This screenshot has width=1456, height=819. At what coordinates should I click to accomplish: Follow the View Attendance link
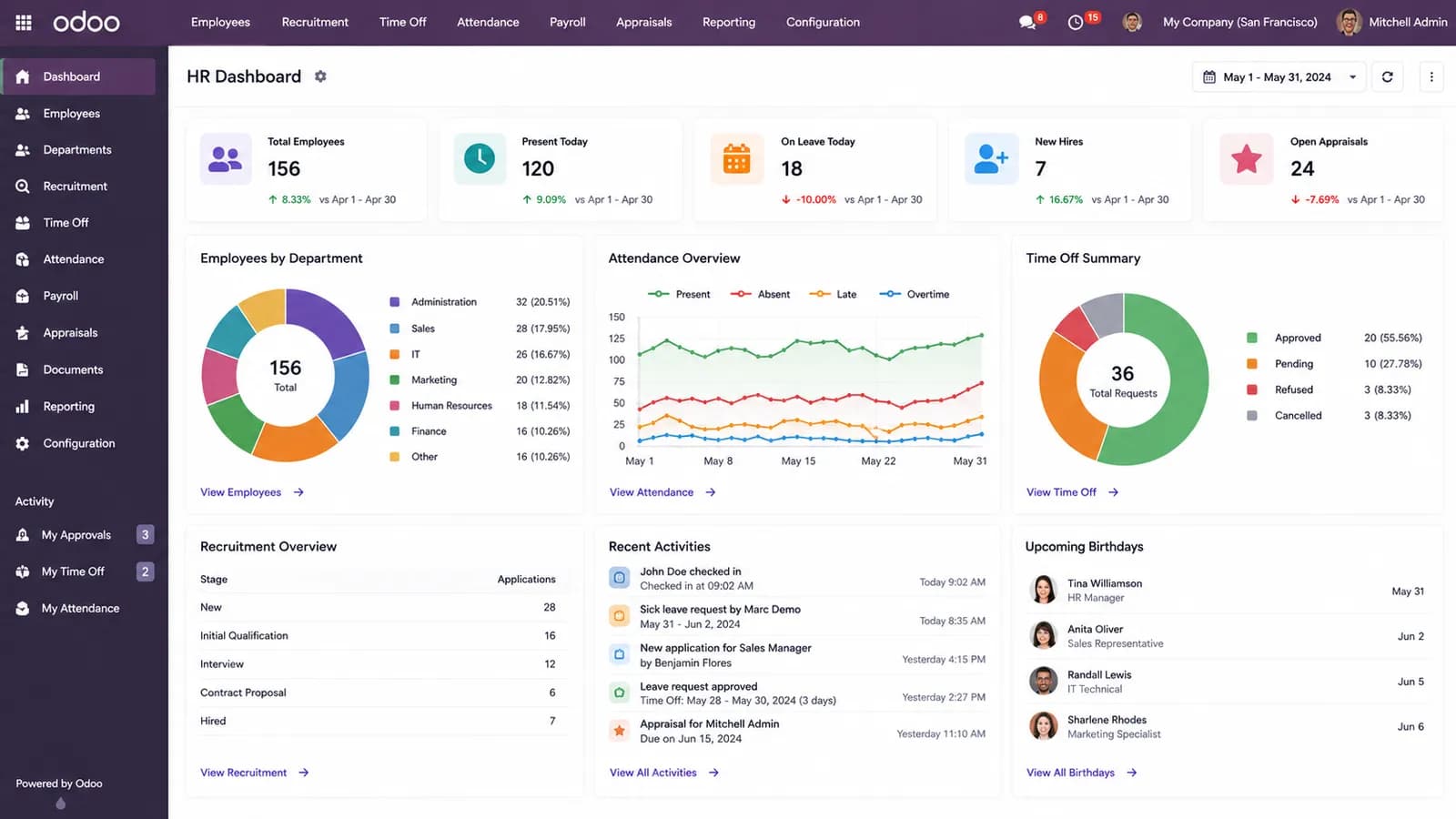662,492
